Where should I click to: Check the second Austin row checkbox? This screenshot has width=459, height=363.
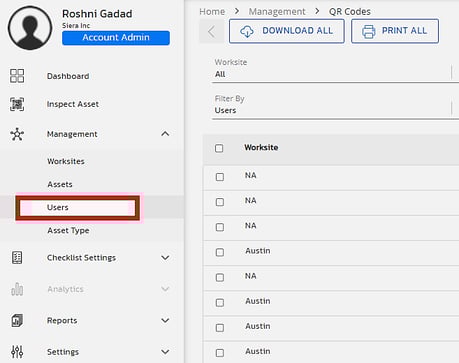pyautogui.click(x=220, y=303)
